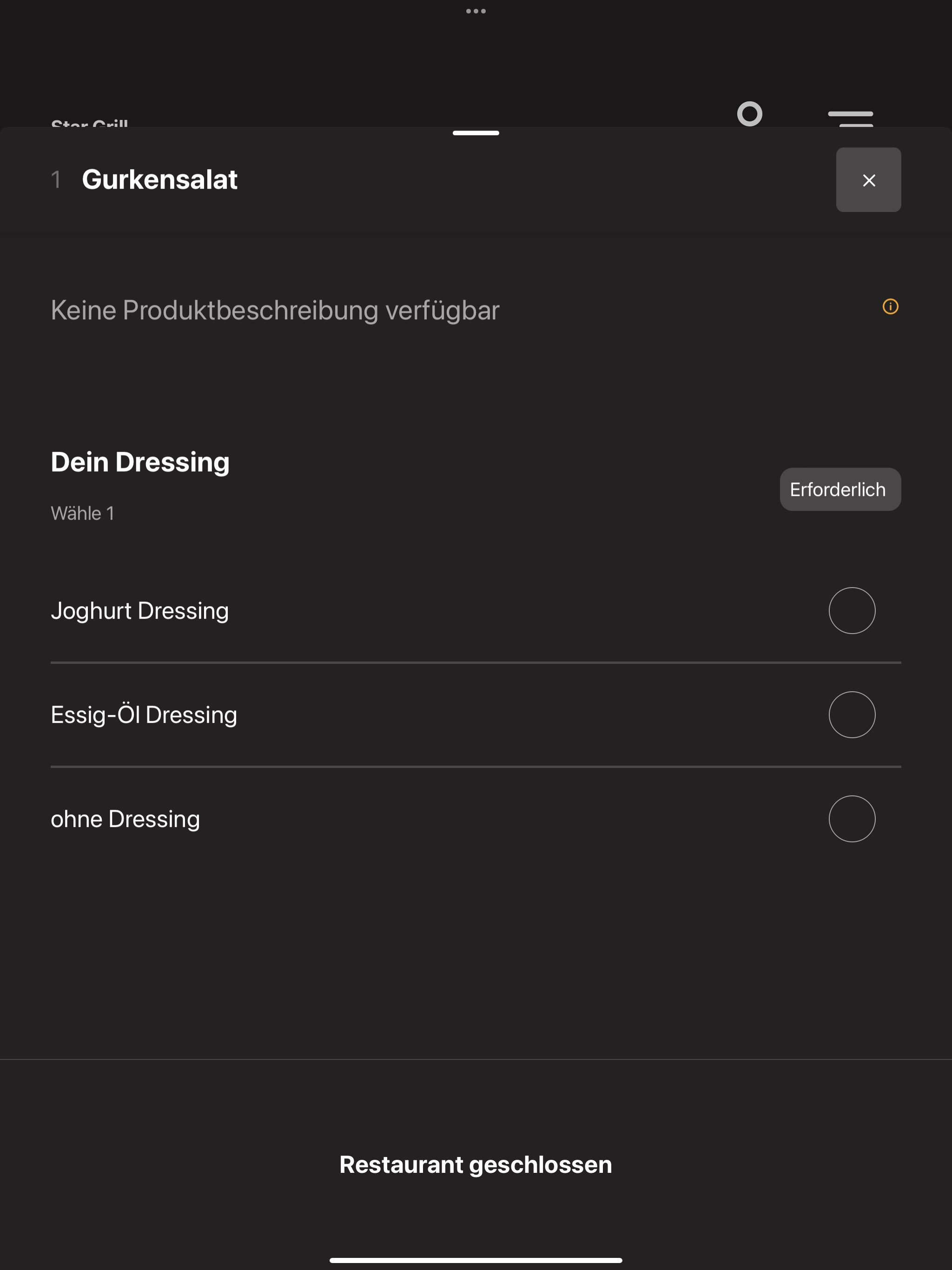Tap the Keine Produktbeschreibung verfügbar text

(275, 310)
